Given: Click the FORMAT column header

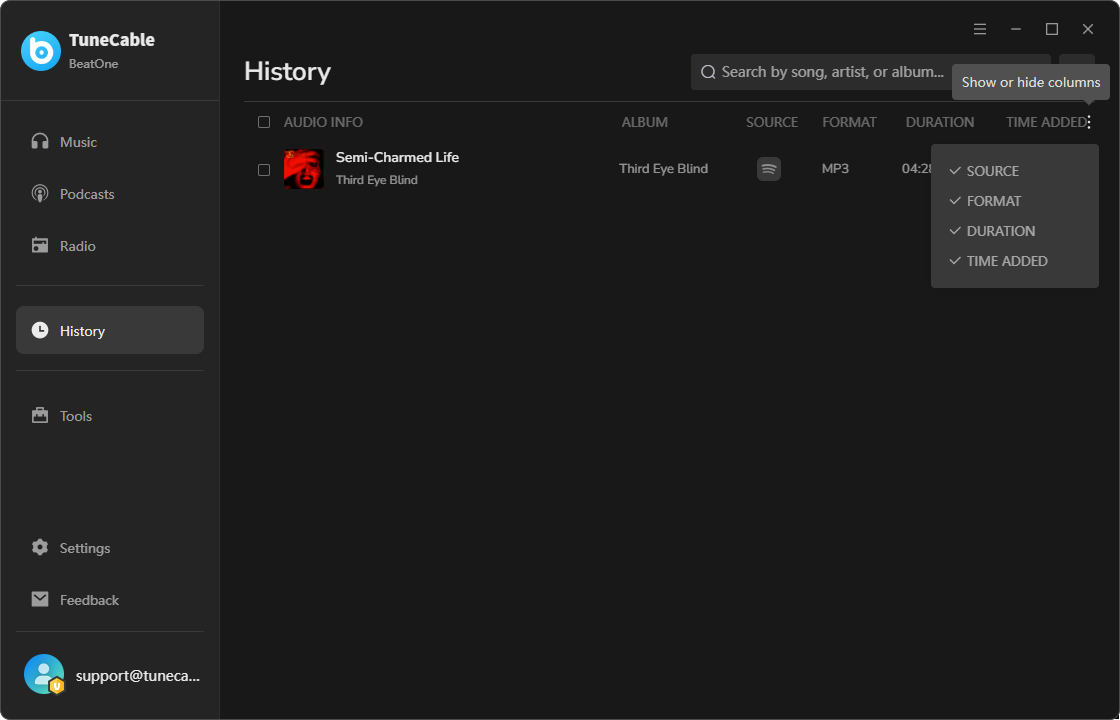Looking at the screenshot, I should [849, 122].
